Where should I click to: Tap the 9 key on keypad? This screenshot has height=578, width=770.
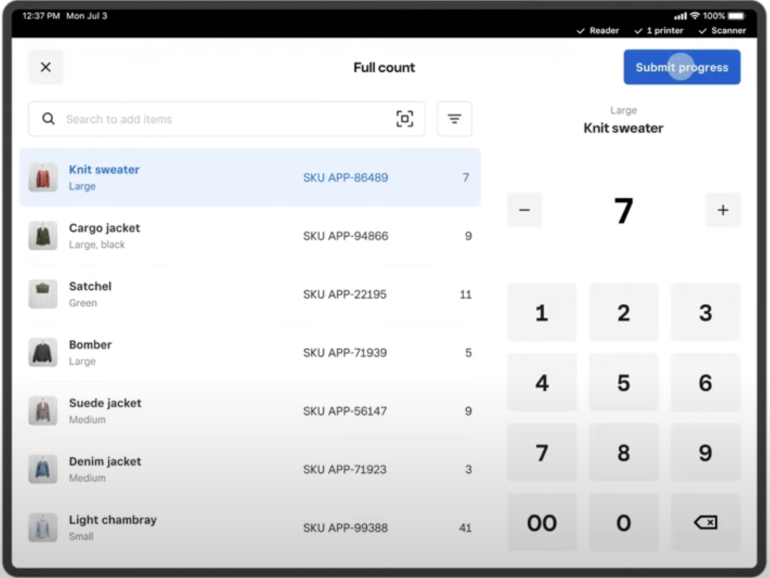point(705,453)
